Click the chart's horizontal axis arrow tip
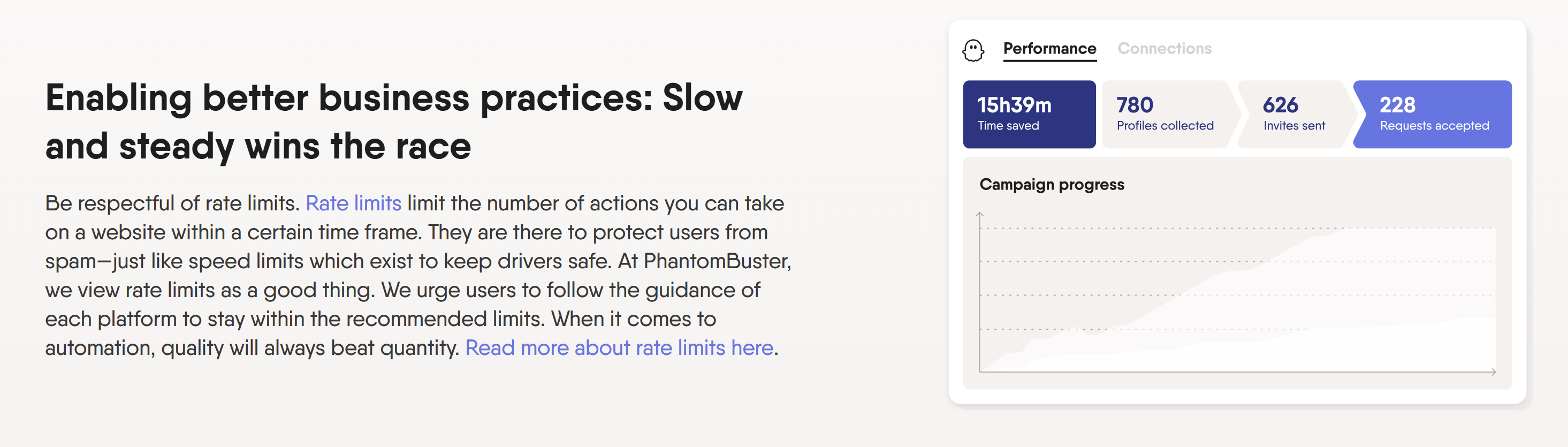 pyautogui.click(x=1494, y=372)
